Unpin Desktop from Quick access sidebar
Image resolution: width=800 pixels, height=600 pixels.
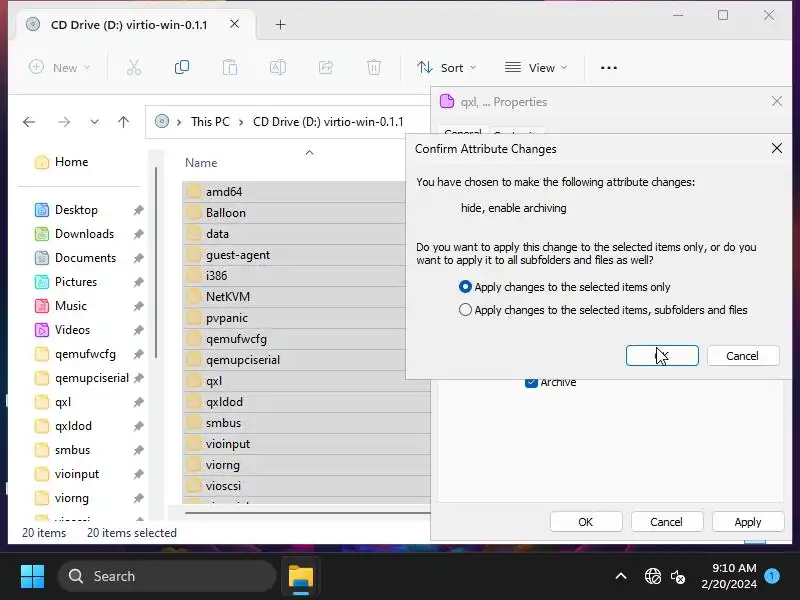tap(138, 210)
